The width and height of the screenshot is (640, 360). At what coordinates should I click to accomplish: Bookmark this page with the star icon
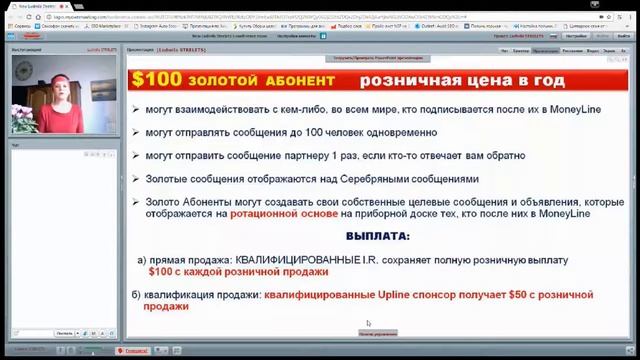[609, 17]
